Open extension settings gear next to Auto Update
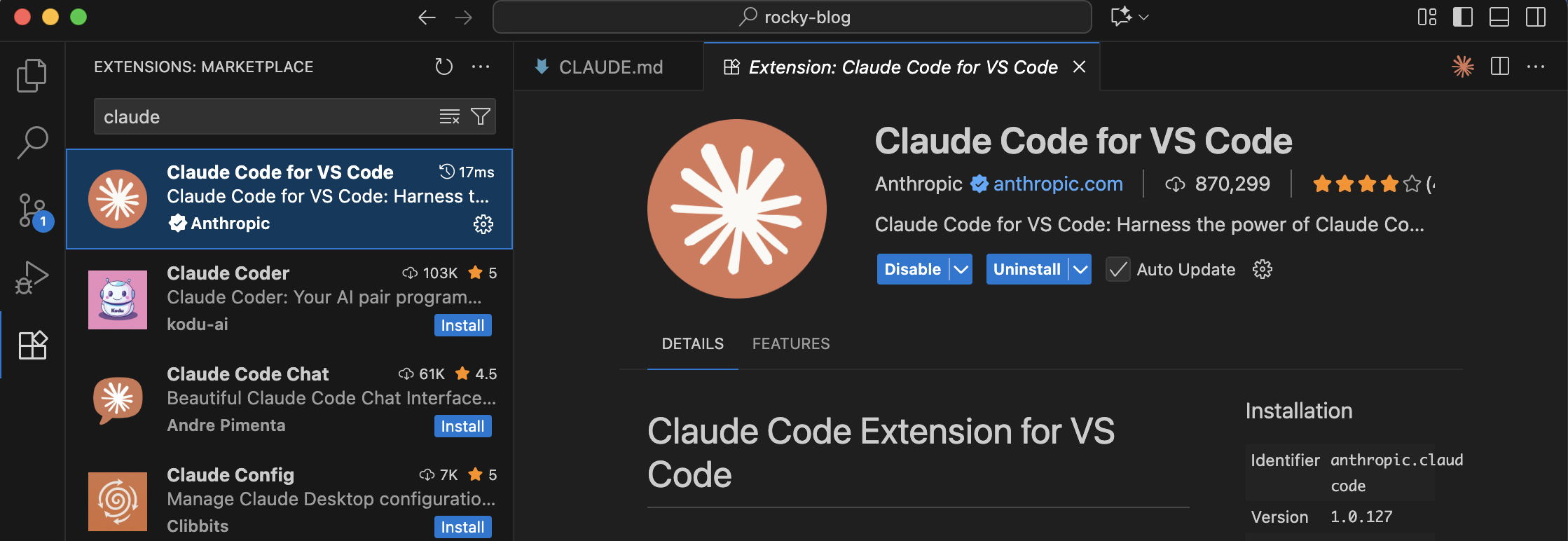 [1263, 269]
